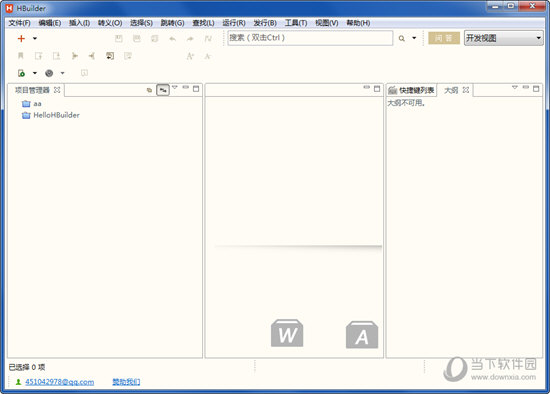Click the increase font size A+ icon
Screen dimensions: 550x394
pyautogui.click(x=190, y=56)
